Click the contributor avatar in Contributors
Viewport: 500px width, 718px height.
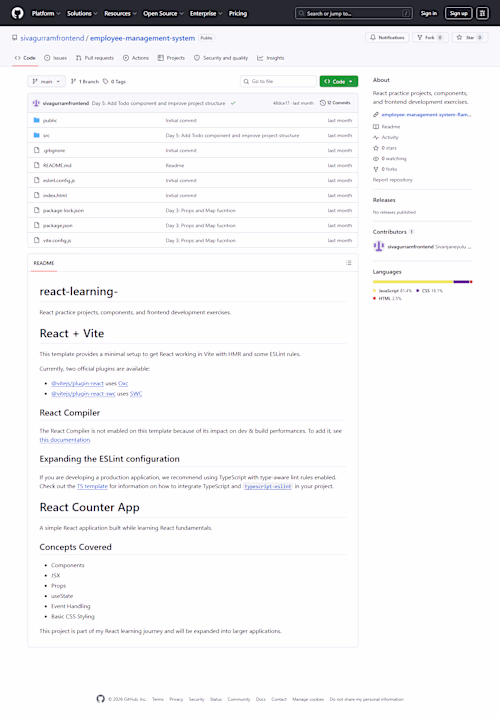379,246
